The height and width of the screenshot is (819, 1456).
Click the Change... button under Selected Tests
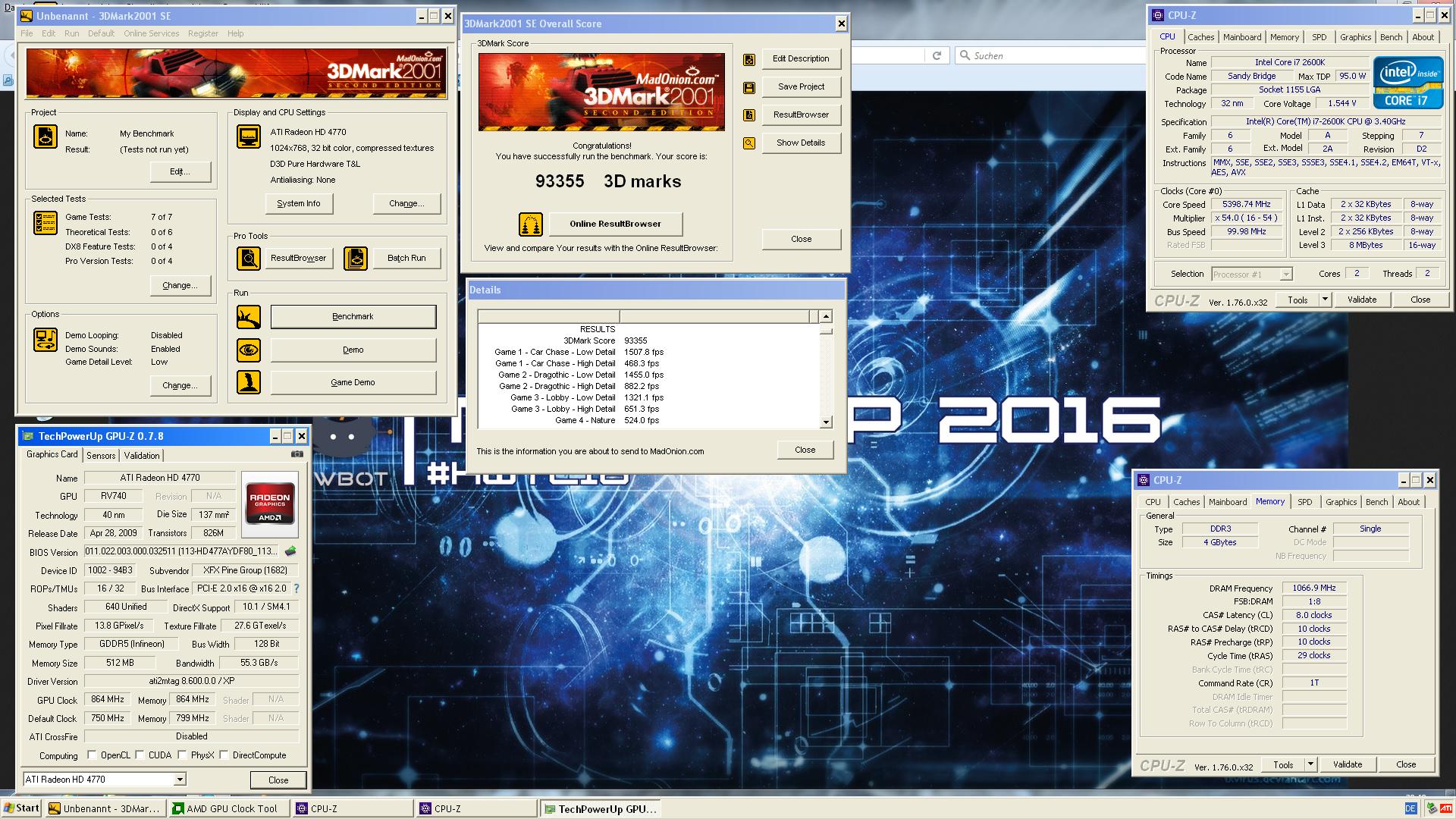(180, 286)
